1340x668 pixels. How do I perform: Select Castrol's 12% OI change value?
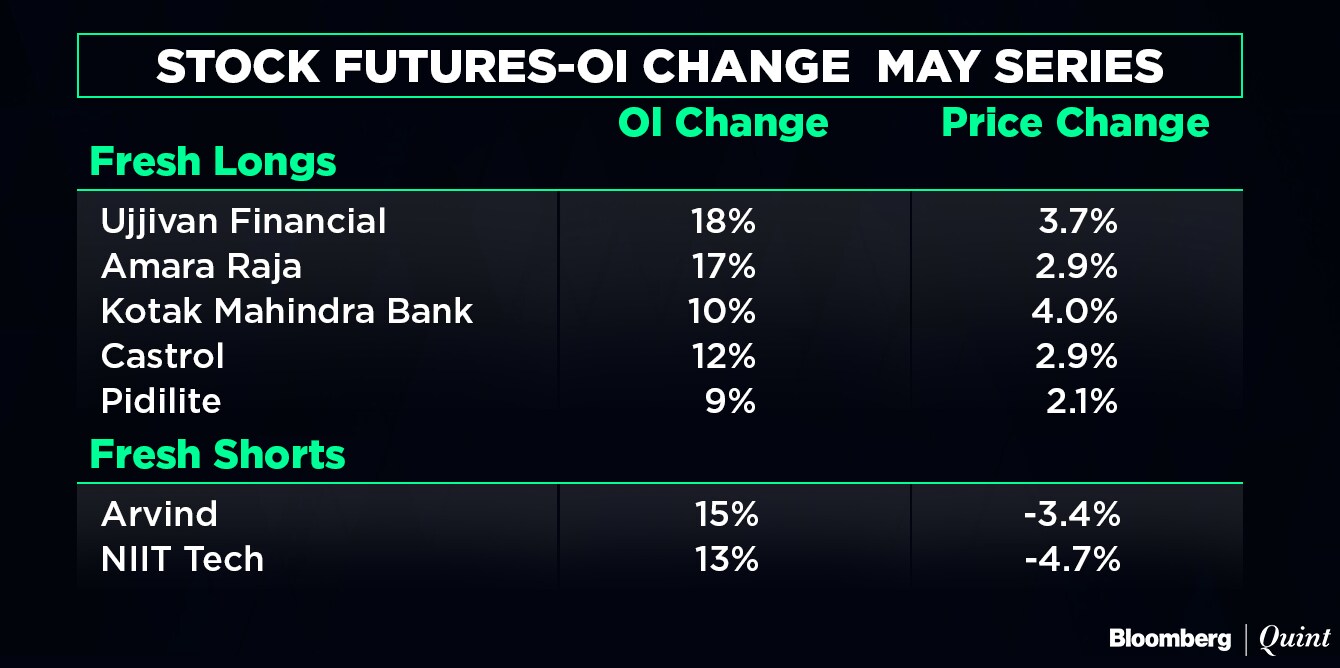[724, 356]
